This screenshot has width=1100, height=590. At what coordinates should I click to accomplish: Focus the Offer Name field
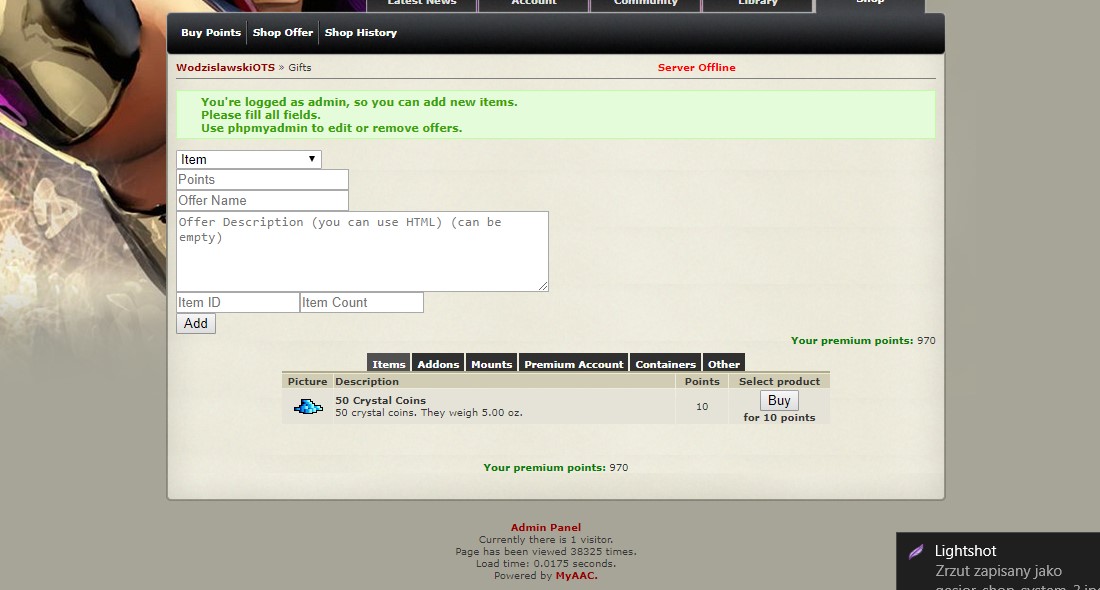point(262,201)
